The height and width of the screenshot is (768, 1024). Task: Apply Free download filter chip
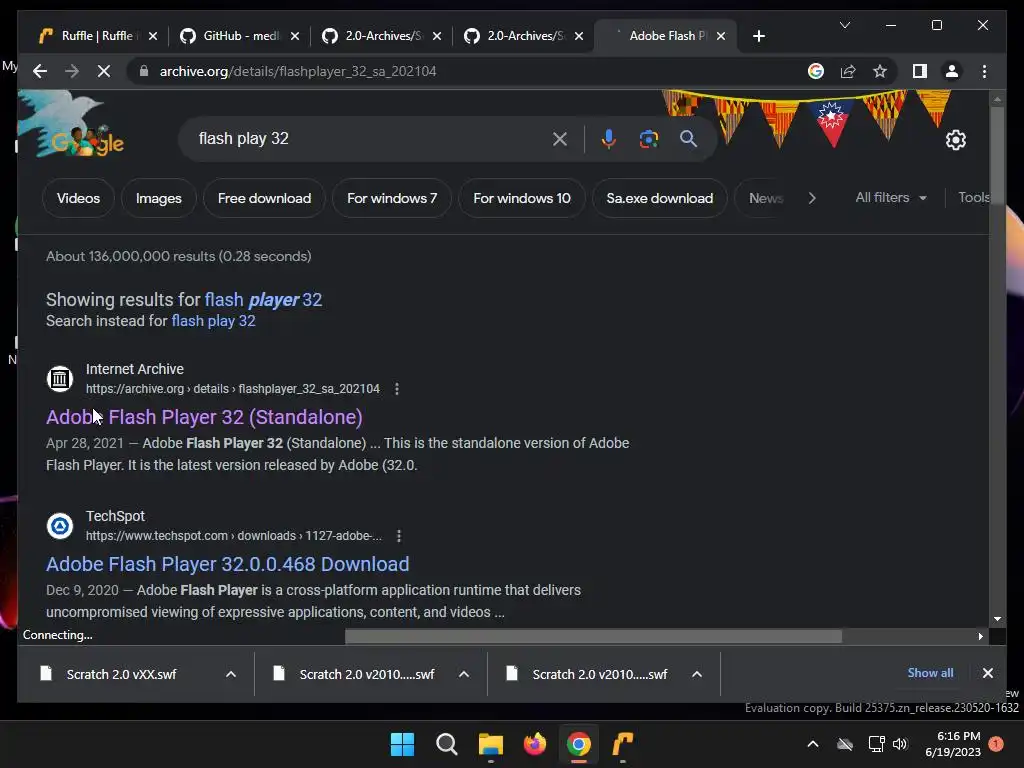(x=264, y=198)
